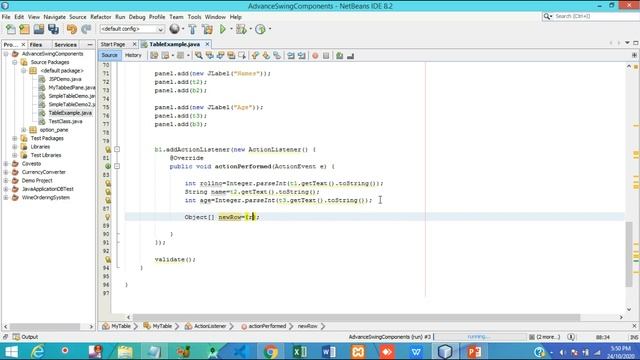The height and width of the screenshot is (360, 640).
Task: Open the Output panel button
Action: click(25, 337)
